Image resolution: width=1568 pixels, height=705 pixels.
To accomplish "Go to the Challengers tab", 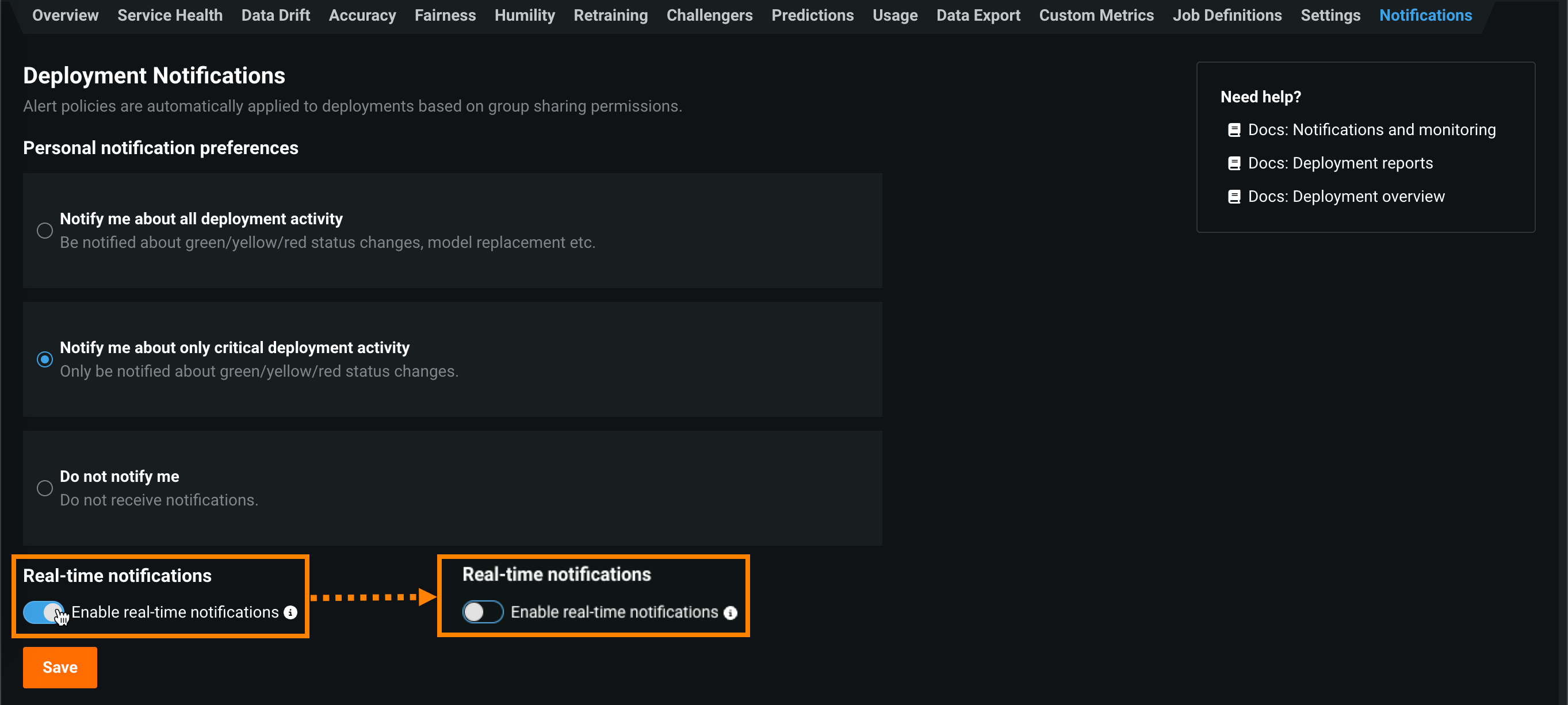I will [709, 15].
